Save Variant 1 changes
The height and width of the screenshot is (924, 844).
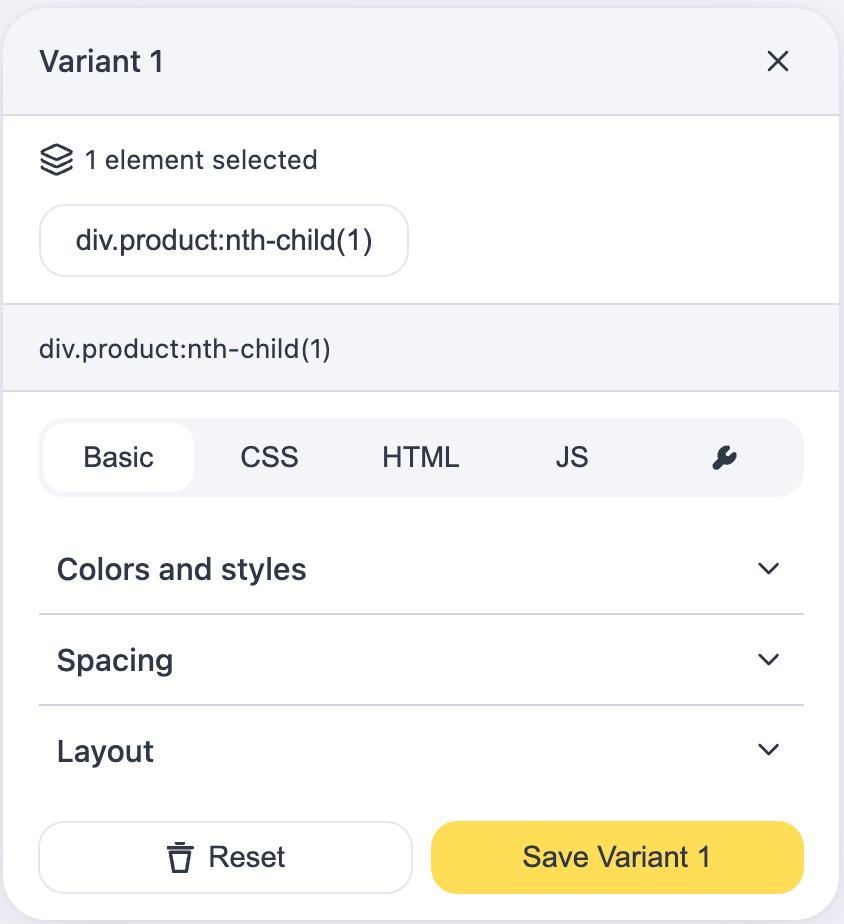click(617, 857)
